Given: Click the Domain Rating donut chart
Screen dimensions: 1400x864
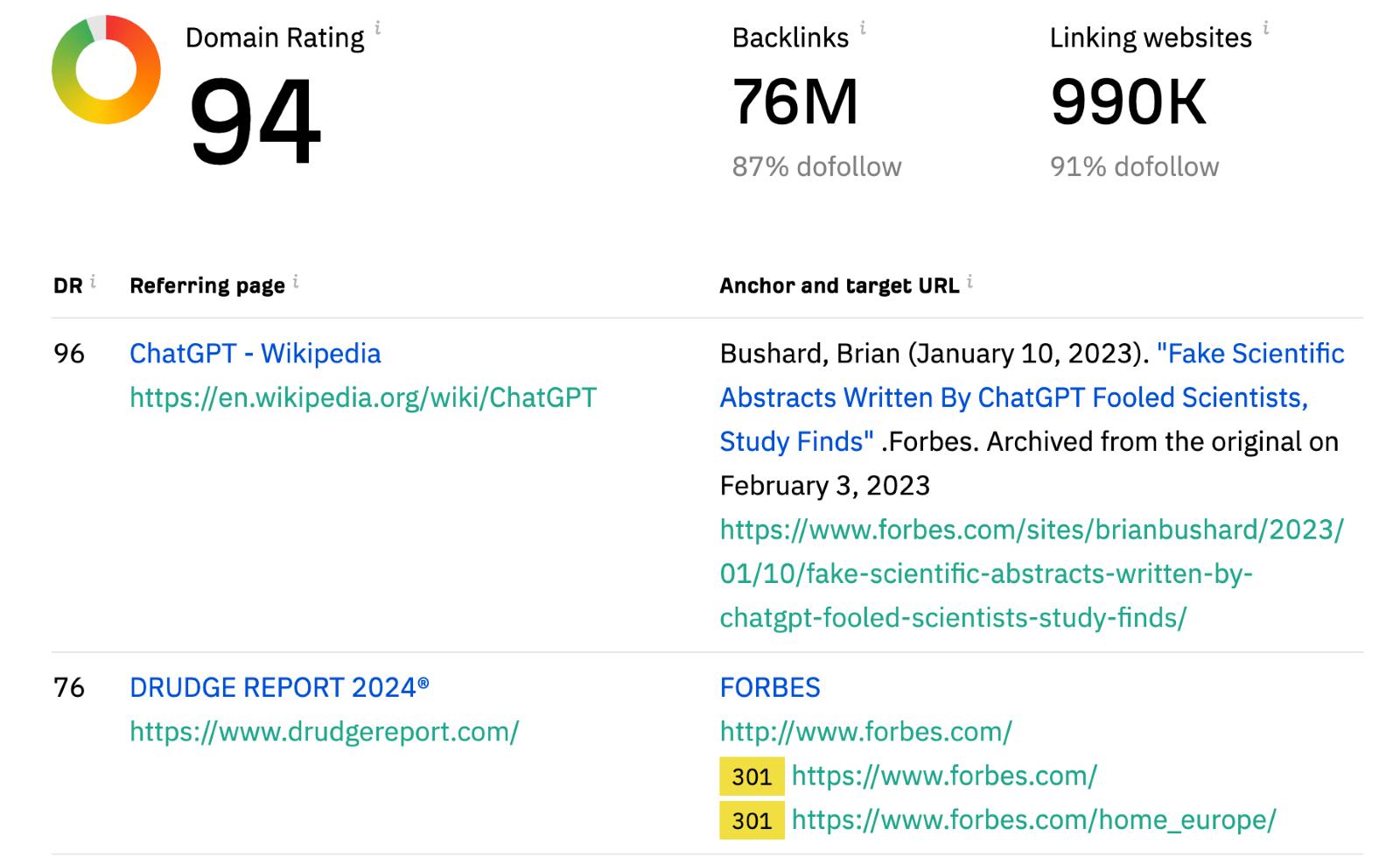Looking at the screenshot, I should (x=106, y=70).
